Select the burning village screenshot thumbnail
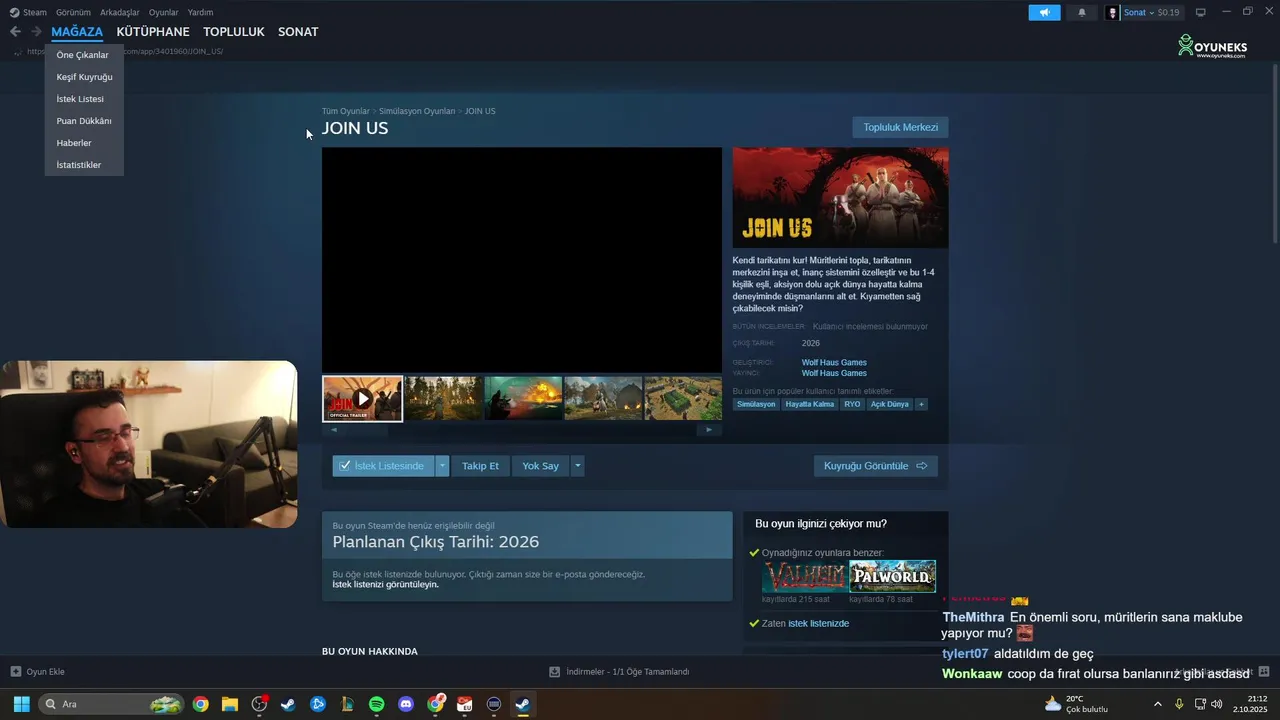Screen dimensions: 1280x720 pyautogui.click(x=603, y=399)
